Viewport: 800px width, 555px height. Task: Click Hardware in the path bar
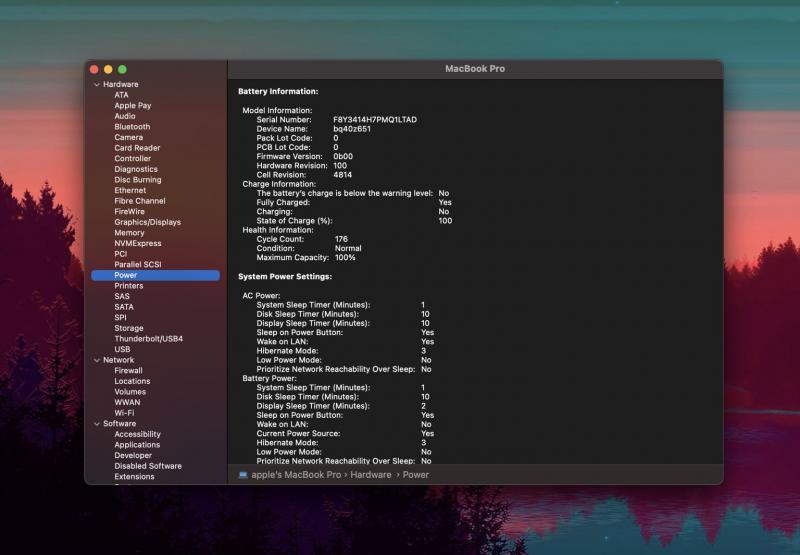coord(371,475)
